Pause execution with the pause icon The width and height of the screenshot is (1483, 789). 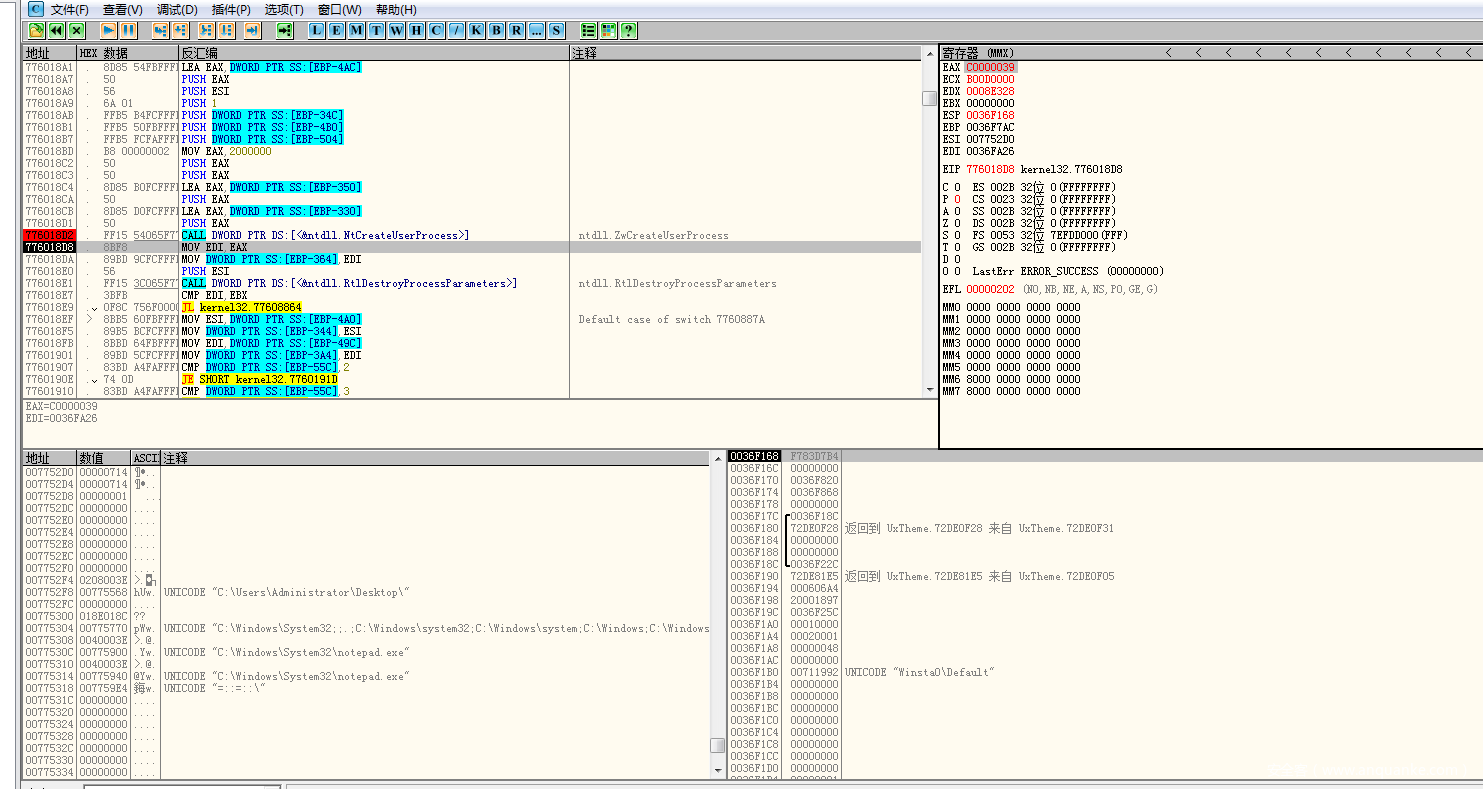(128, 30)
